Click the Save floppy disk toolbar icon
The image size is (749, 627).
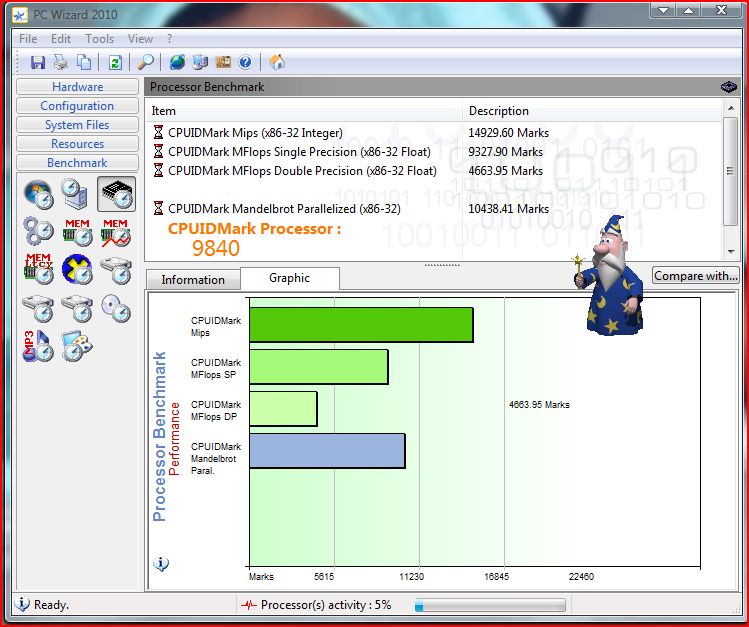coord(38,62)
